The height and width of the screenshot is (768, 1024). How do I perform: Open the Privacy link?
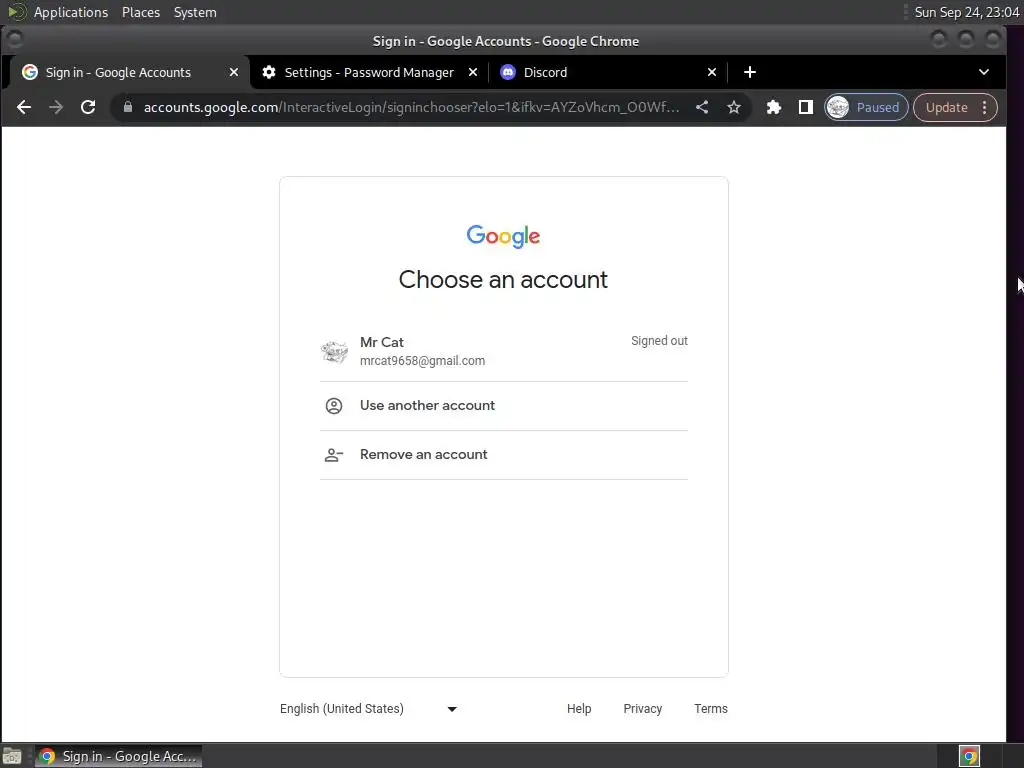643,709
